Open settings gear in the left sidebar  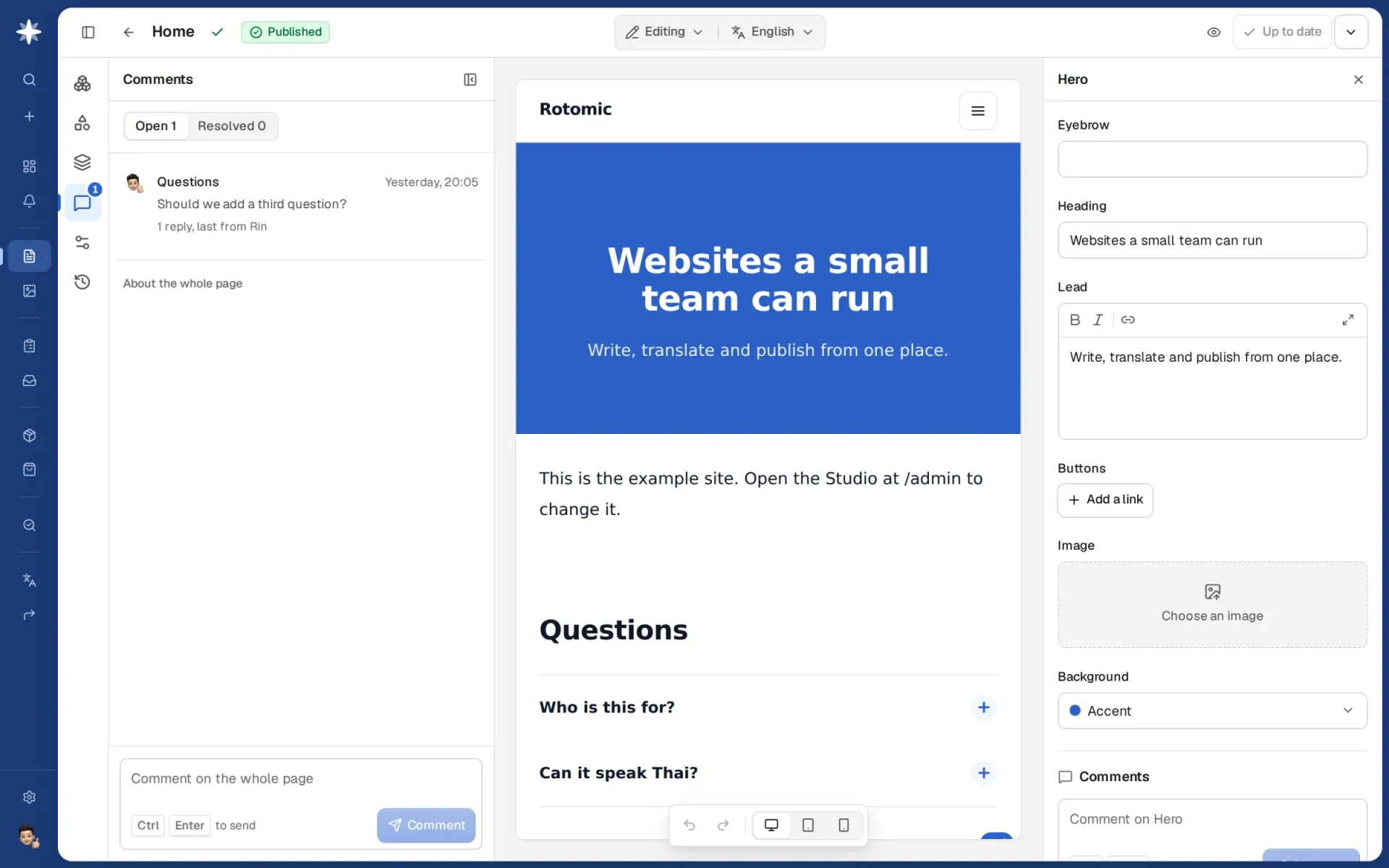[x=29, y=797]
